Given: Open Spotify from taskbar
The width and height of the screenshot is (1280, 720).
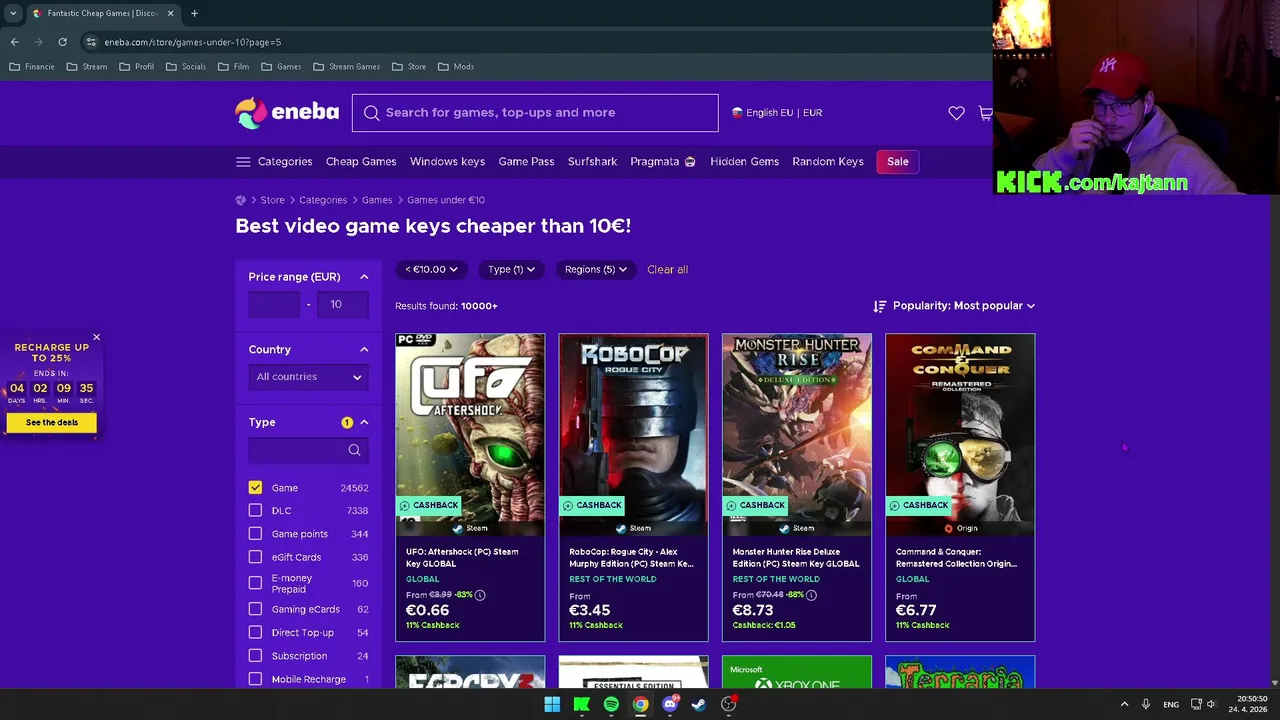Looking at the screenshot, I should coord(611,704).
